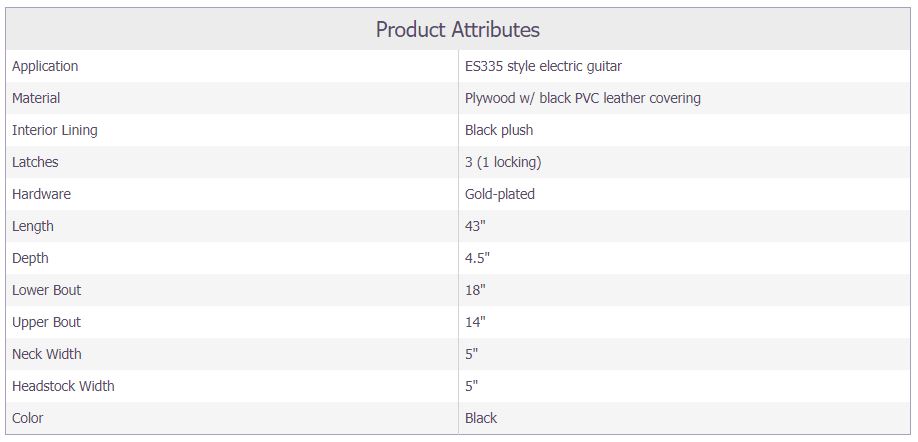The height and width of the screenshot is (442, 918).
Task: Click the 3 (1 locking) value
Action: pos(503,162)
